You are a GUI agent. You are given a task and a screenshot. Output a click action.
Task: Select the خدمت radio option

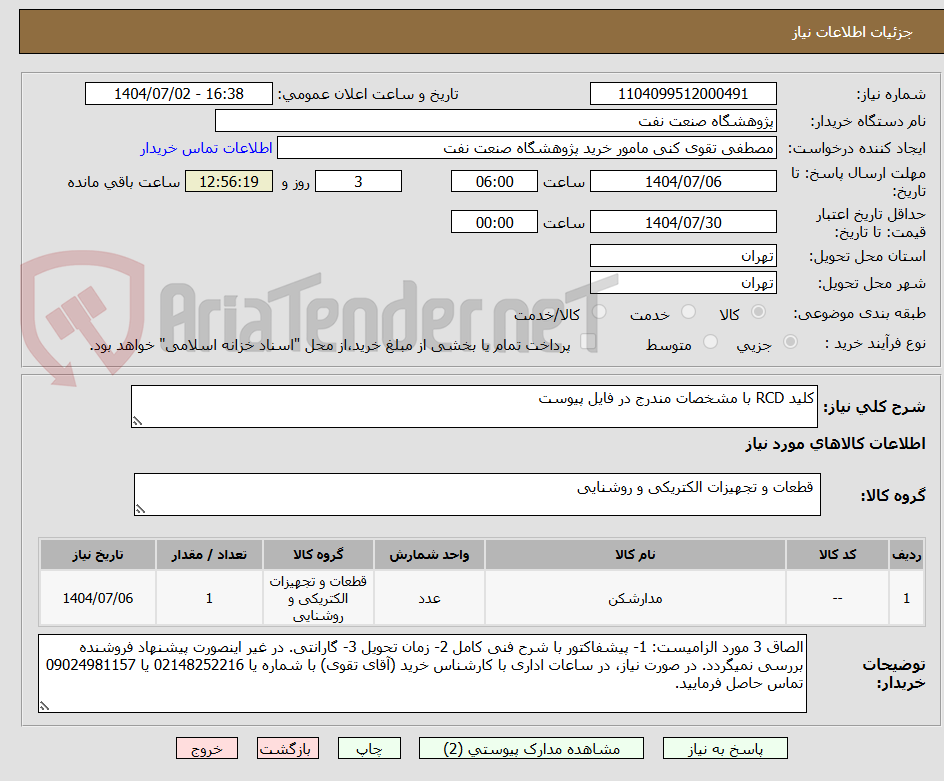pyautogui.click(x=687, y=311)
